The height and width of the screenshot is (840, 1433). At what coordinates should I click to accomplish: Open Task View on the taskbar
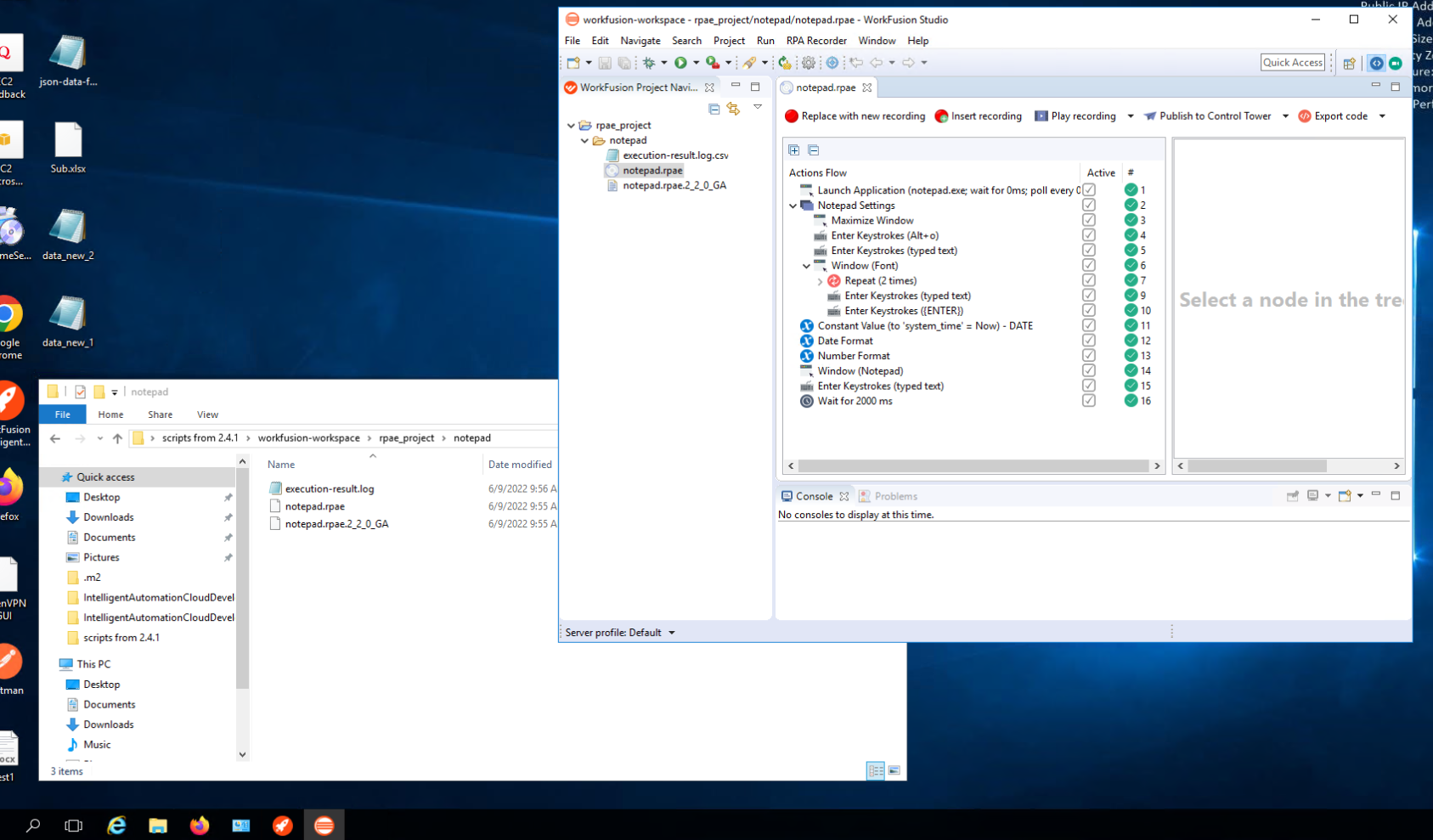(x=74, y=825)
